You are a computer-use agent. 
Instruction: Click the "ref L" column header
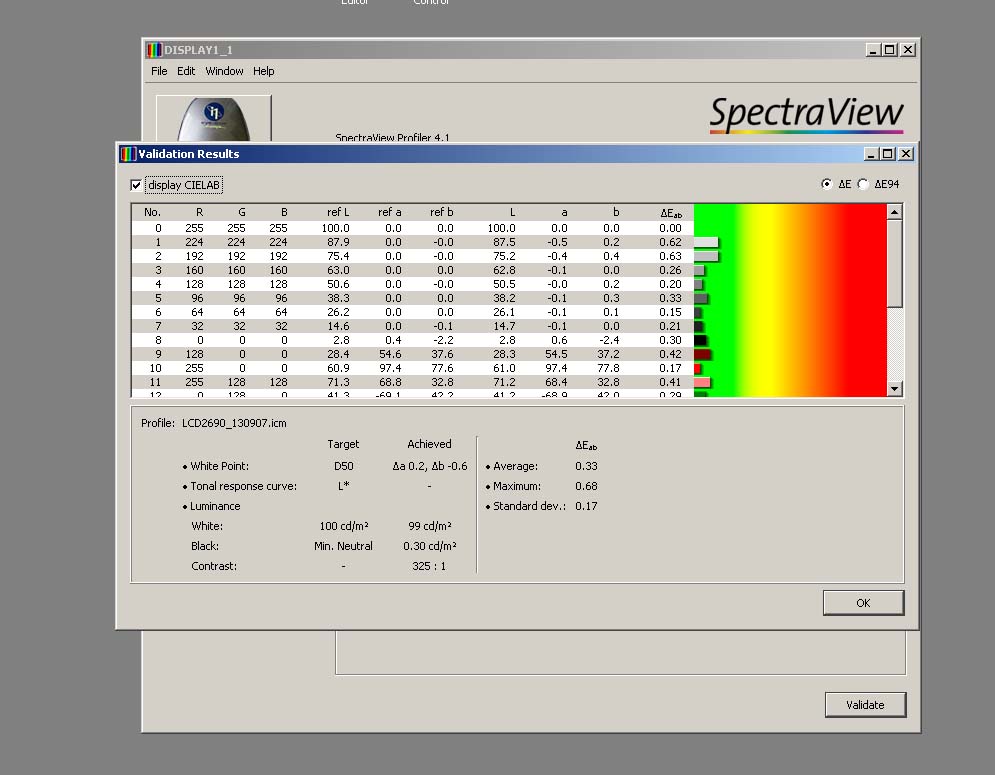[338, 212]
